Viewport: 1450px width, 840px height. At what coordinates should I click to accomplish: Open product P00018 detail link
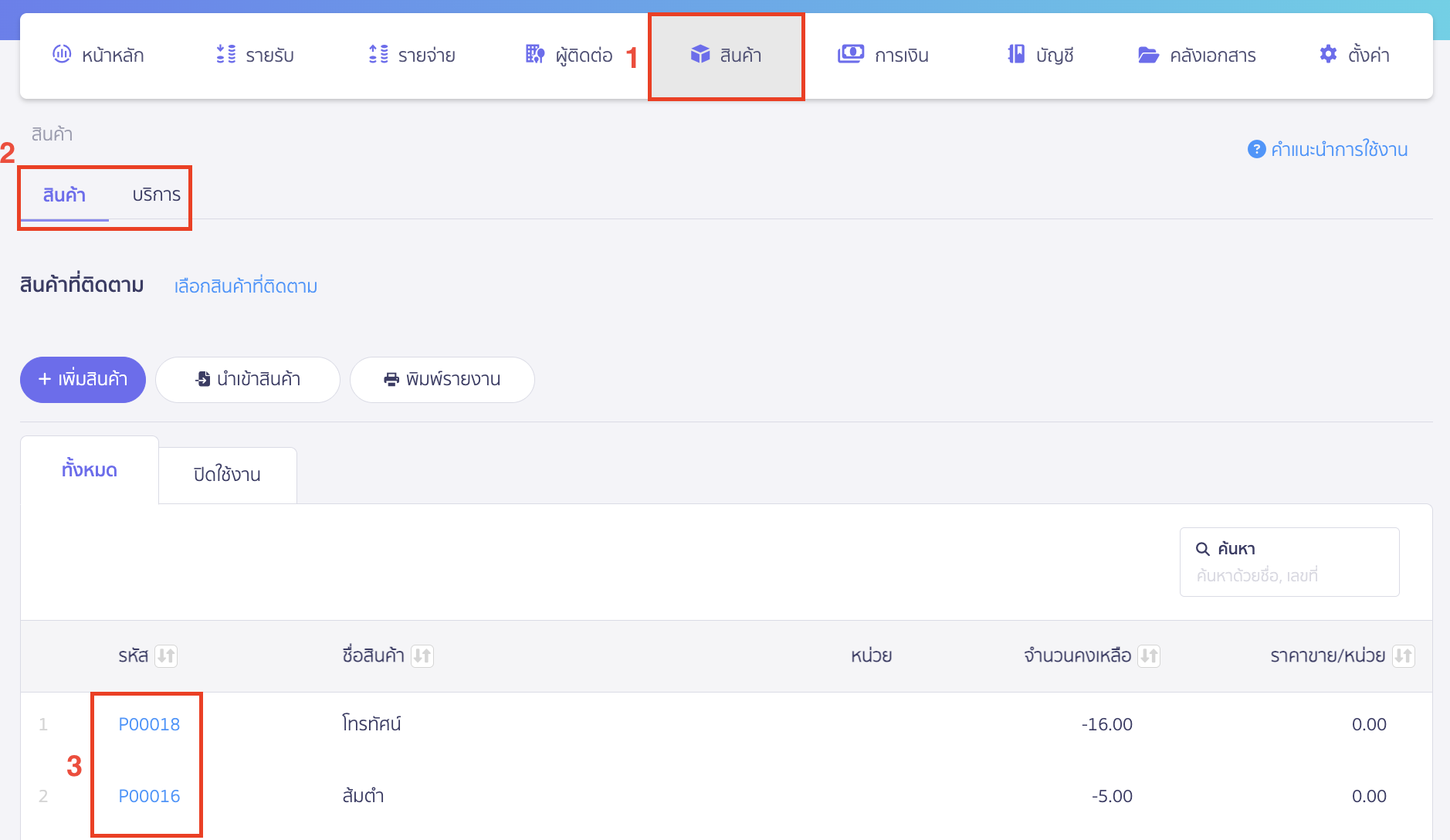click(x=148, y=723)
